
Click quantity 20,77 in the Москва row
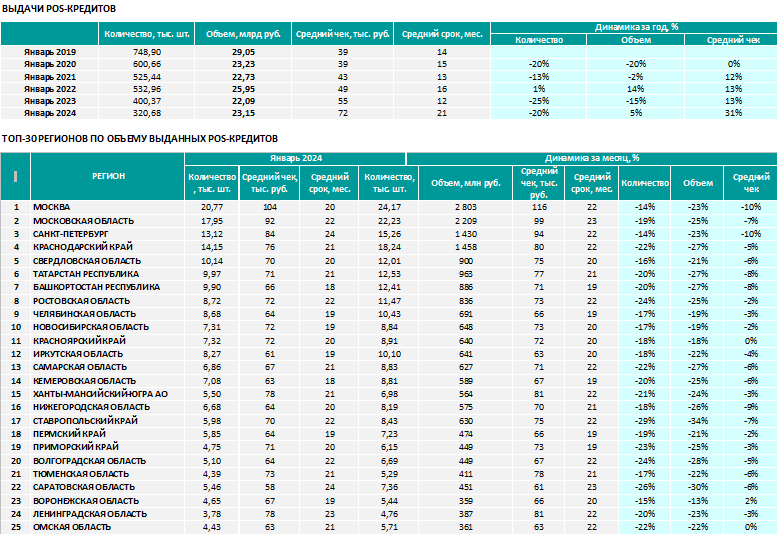[x=212, y=207]
